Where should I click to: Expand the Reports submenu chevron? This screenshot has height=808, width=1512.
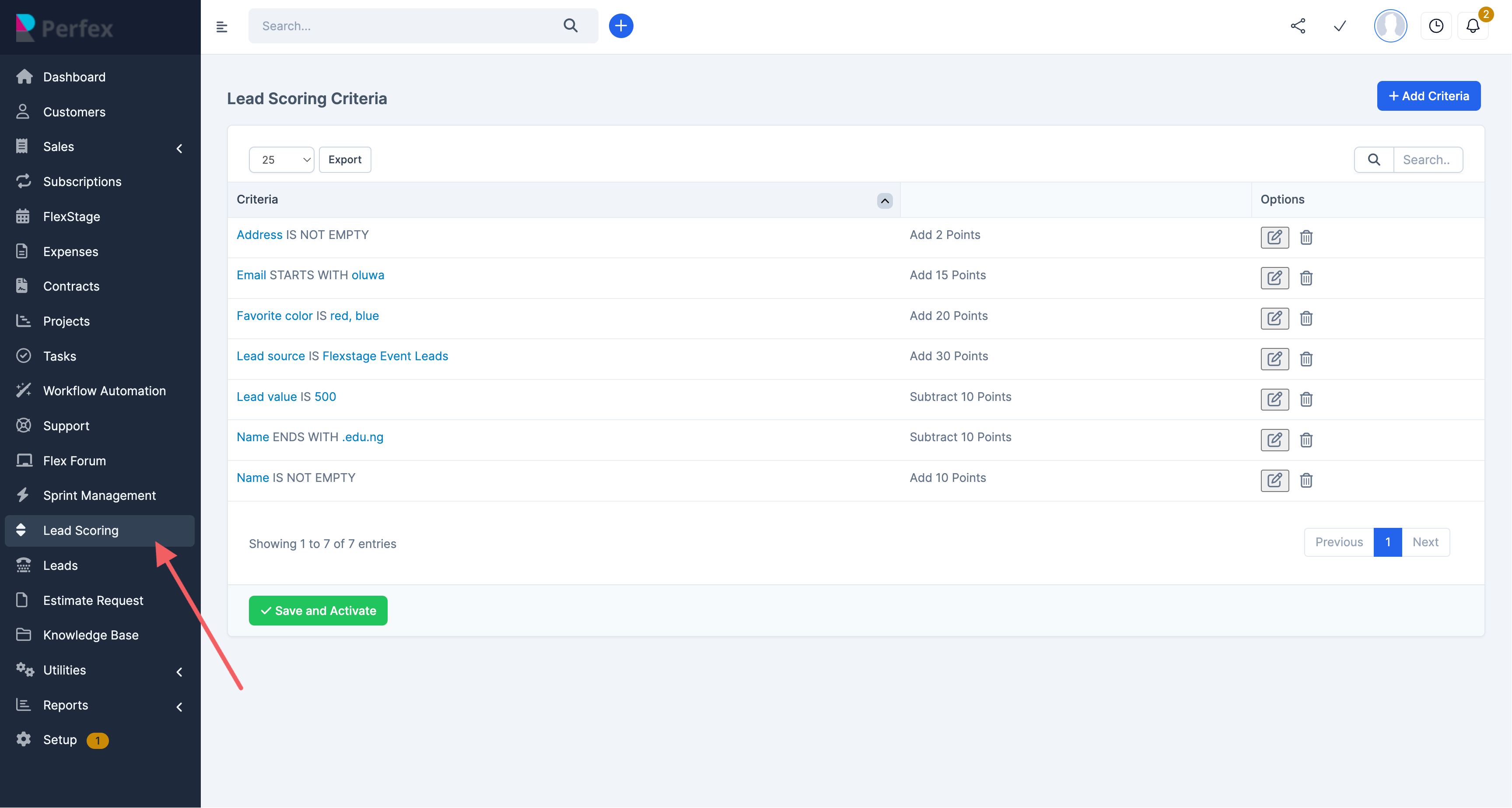(180, 707)
